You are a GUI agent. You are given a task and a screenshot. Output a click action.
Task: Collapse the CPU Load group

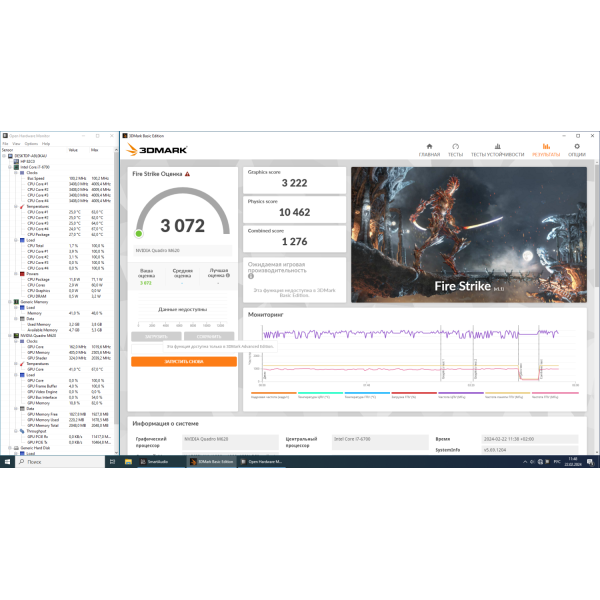(x=16, y=240)
